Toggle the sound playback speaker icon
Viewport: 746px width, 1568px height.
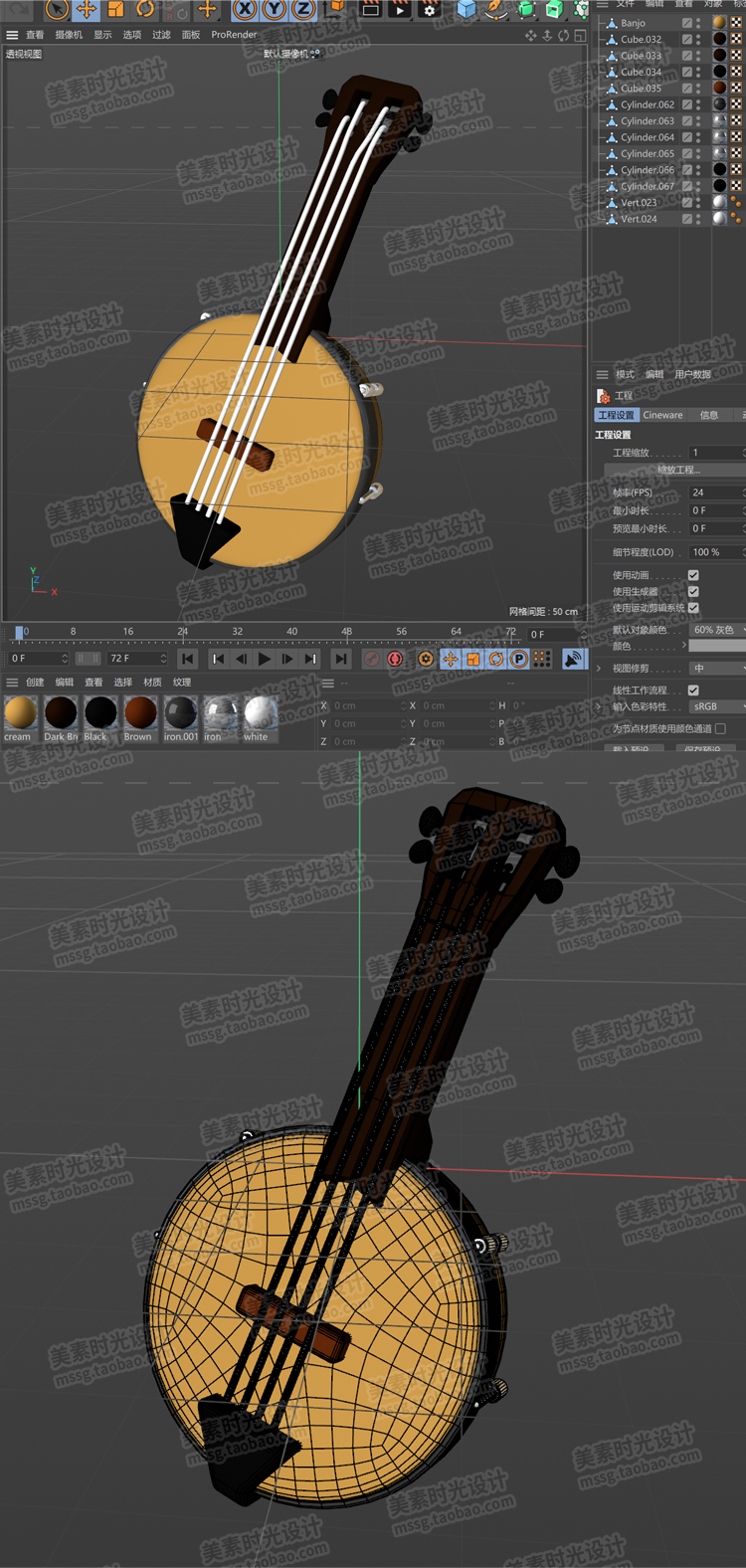[x=574, y=659]
